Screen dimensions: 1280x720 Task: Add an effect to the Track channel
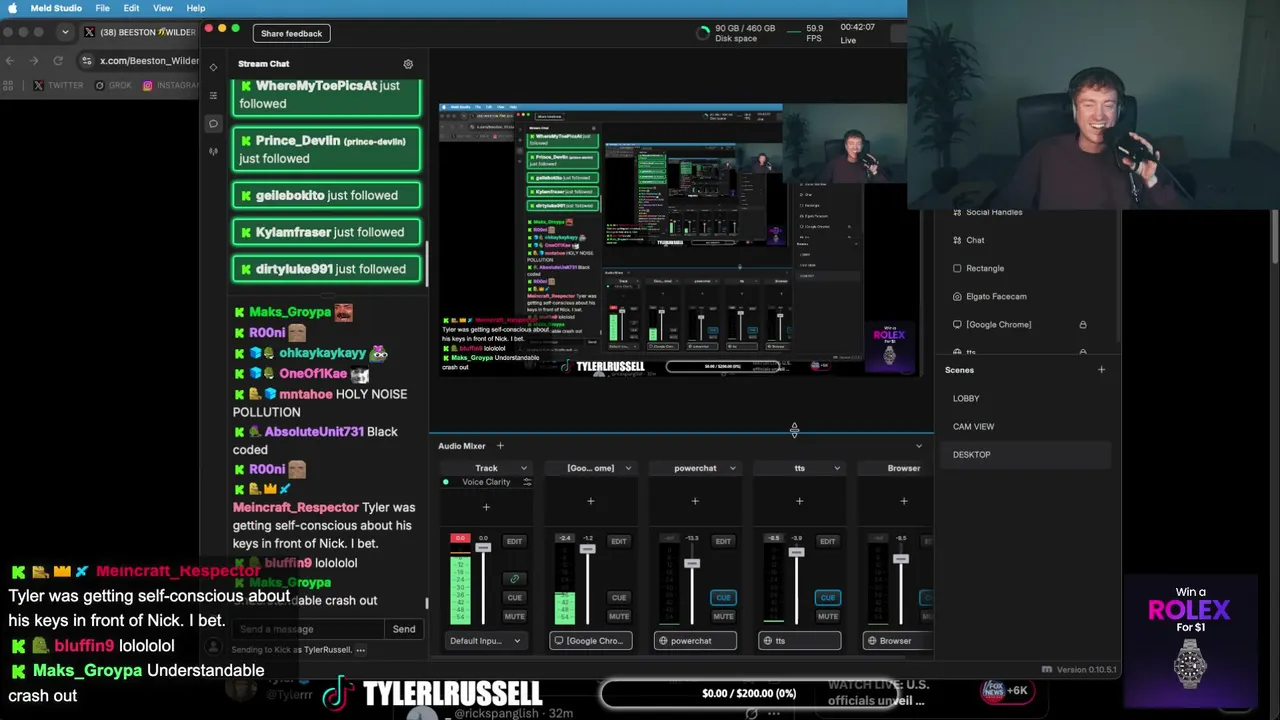(x=486, y=507)
